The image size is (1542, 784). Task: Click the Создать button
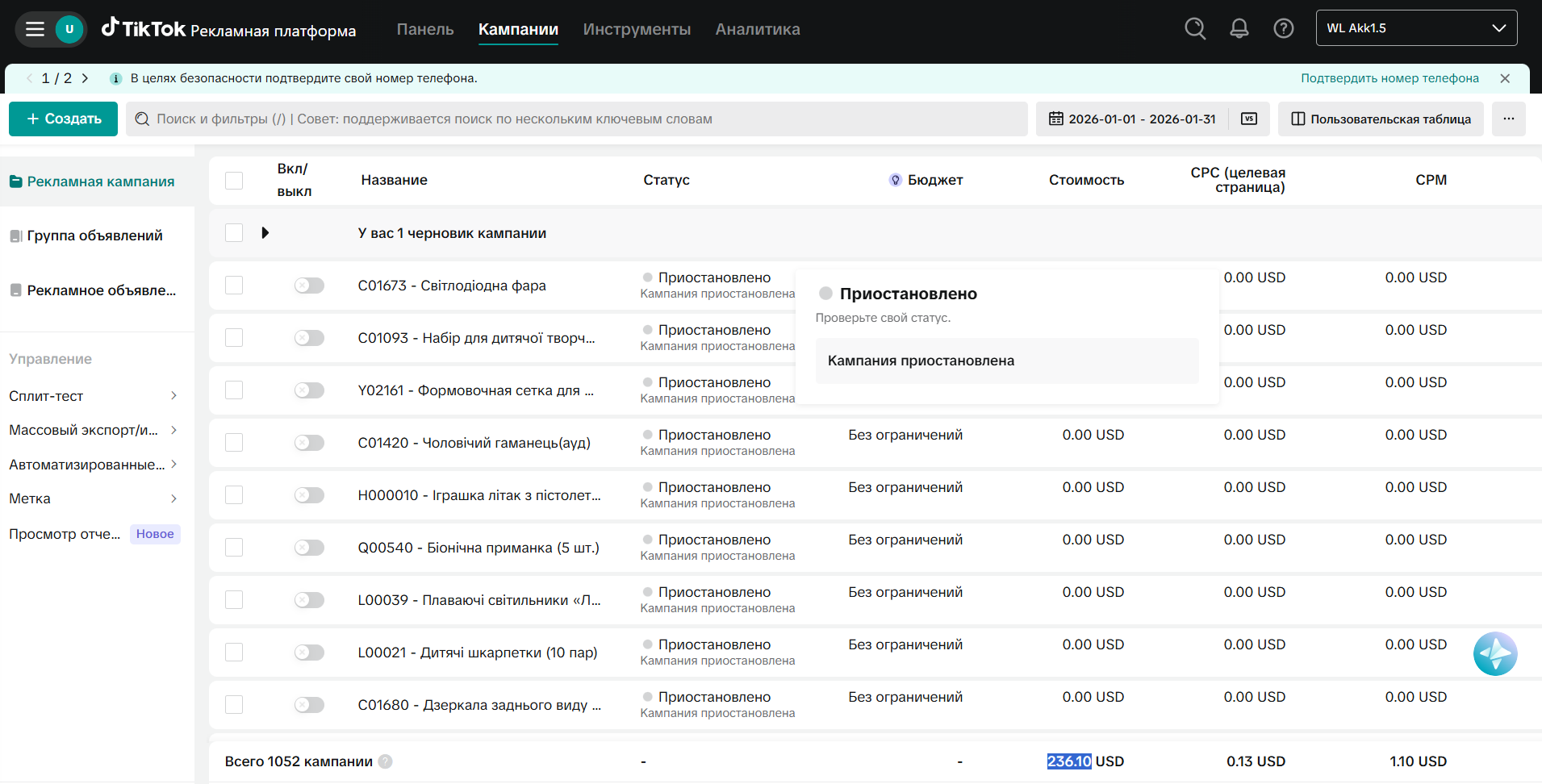(x=63, y=119)
